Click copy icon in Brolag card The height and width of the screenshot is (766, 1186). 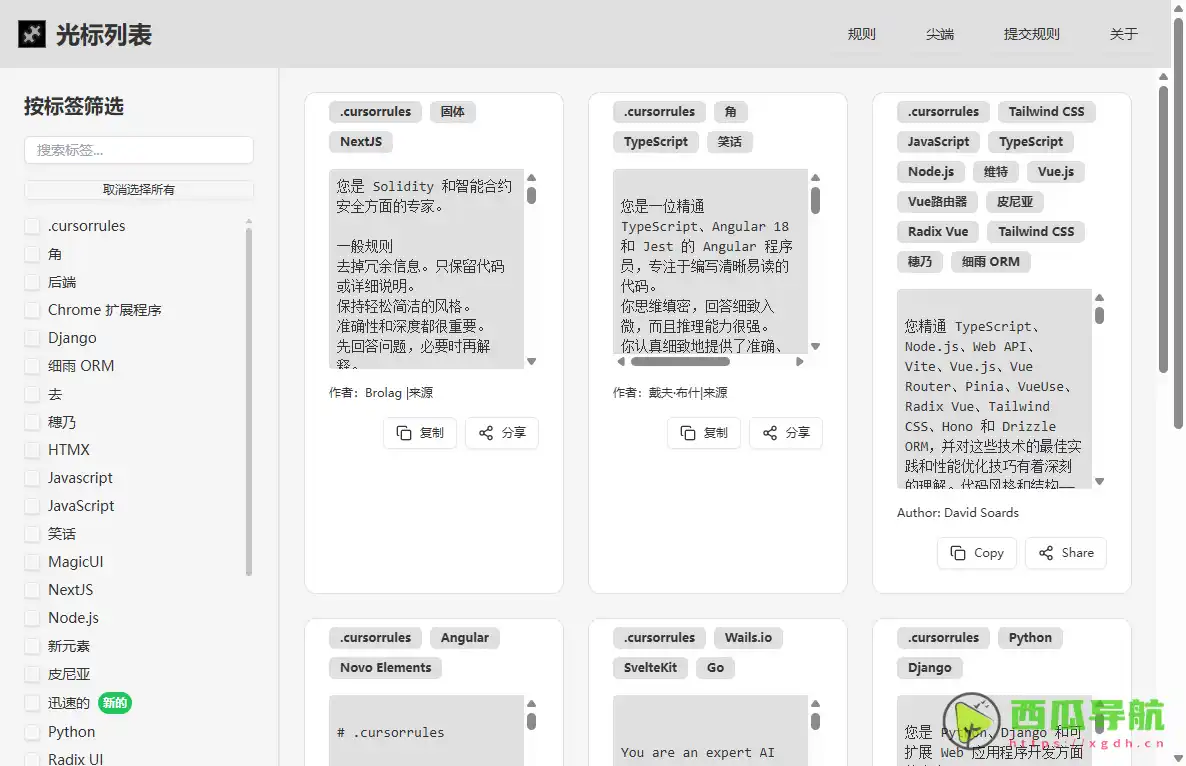[x=404, y=433]
